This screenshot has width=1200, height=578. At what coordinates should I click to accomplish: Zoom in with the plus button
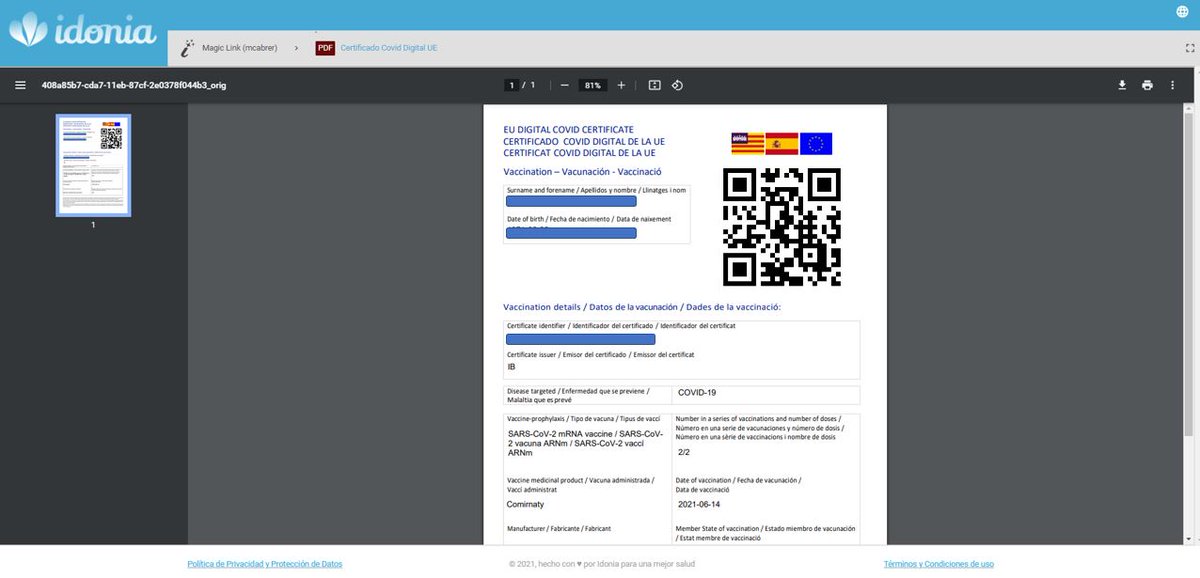(621, 85)
